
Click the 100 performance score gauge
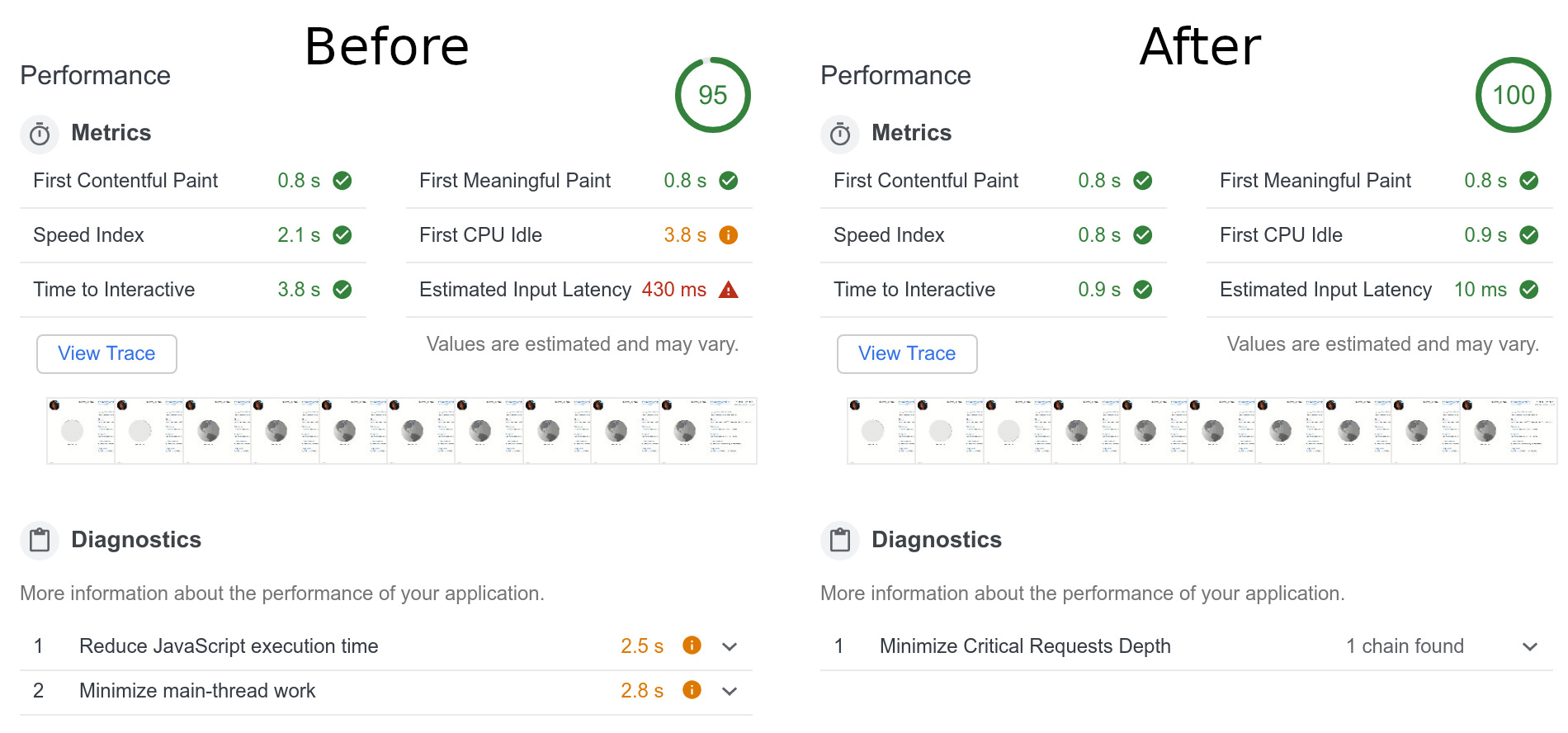pos(1513,95)
